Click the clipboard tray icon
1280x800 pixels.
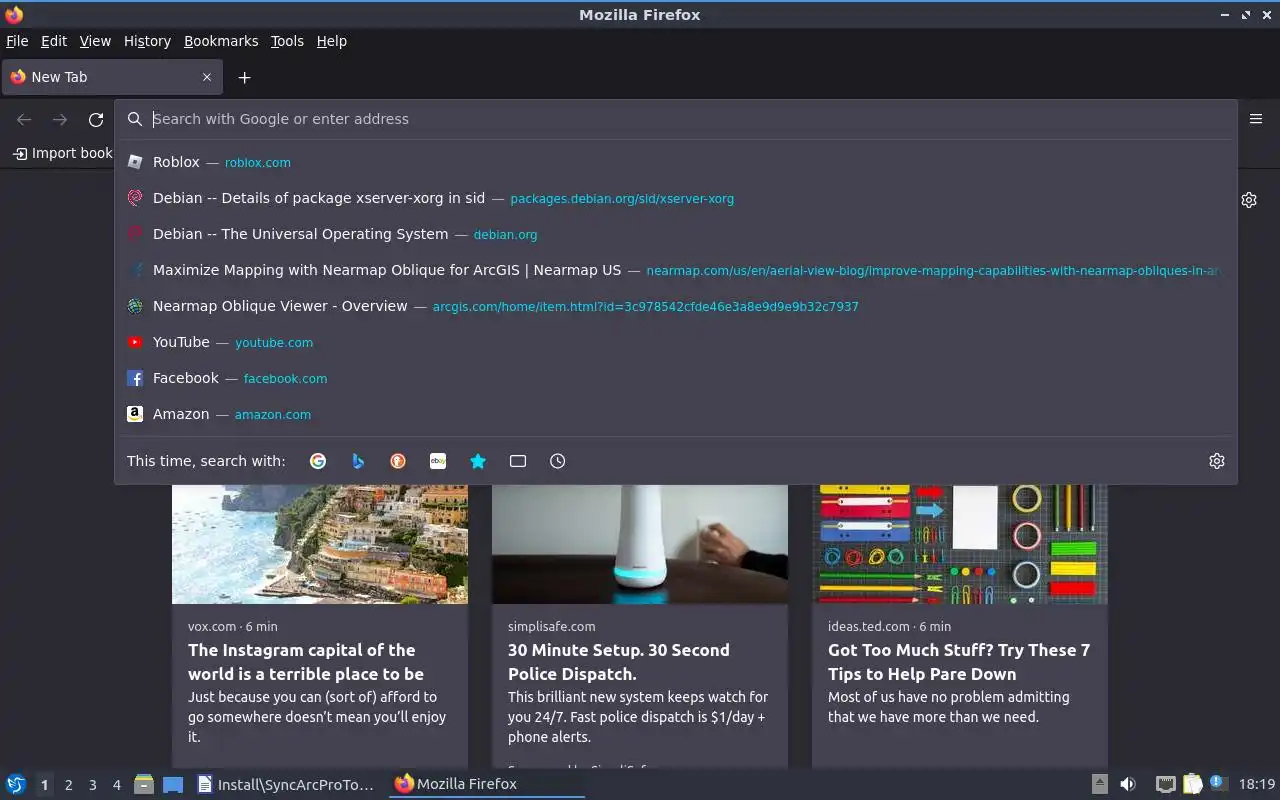point(1192,784)
